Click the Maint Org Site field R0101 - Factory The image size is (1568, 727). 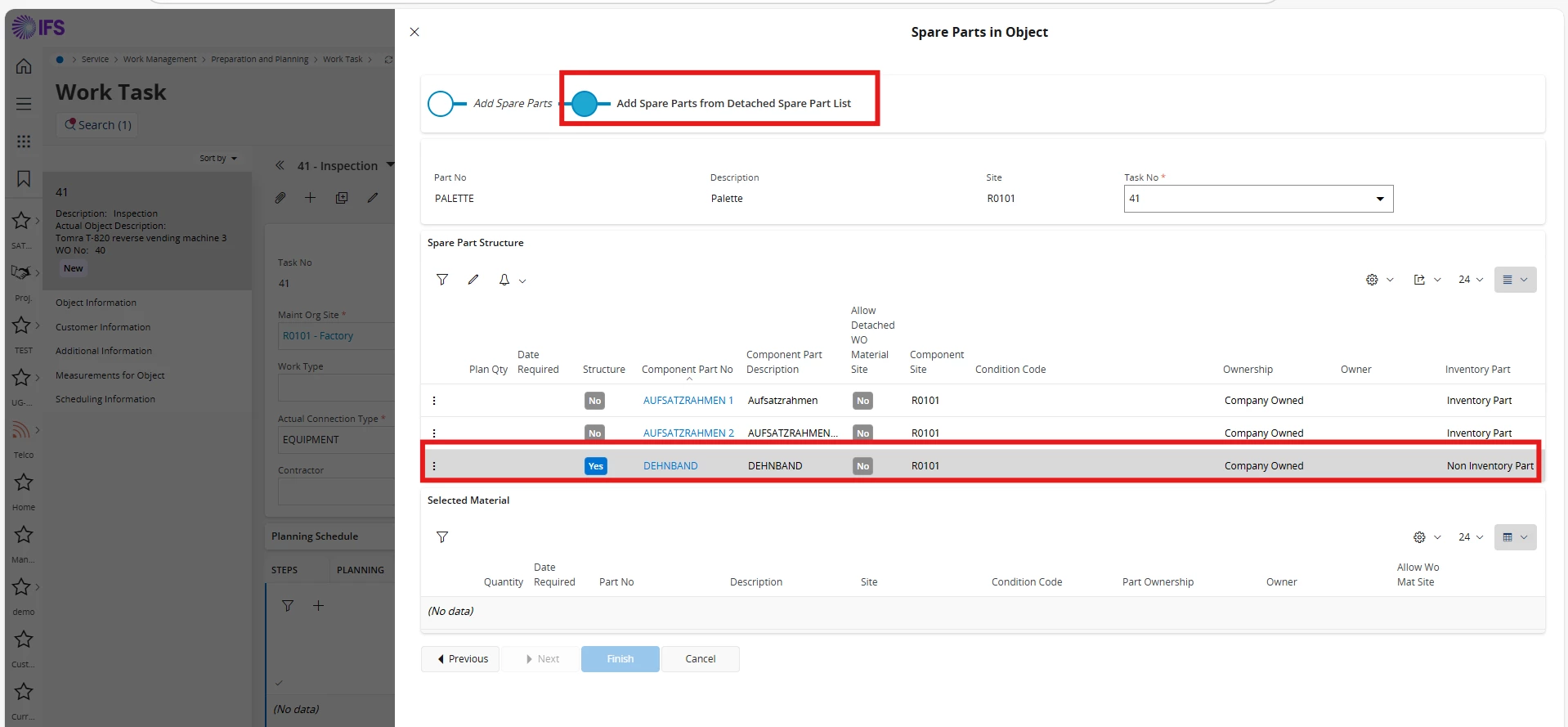pos(336,336)
